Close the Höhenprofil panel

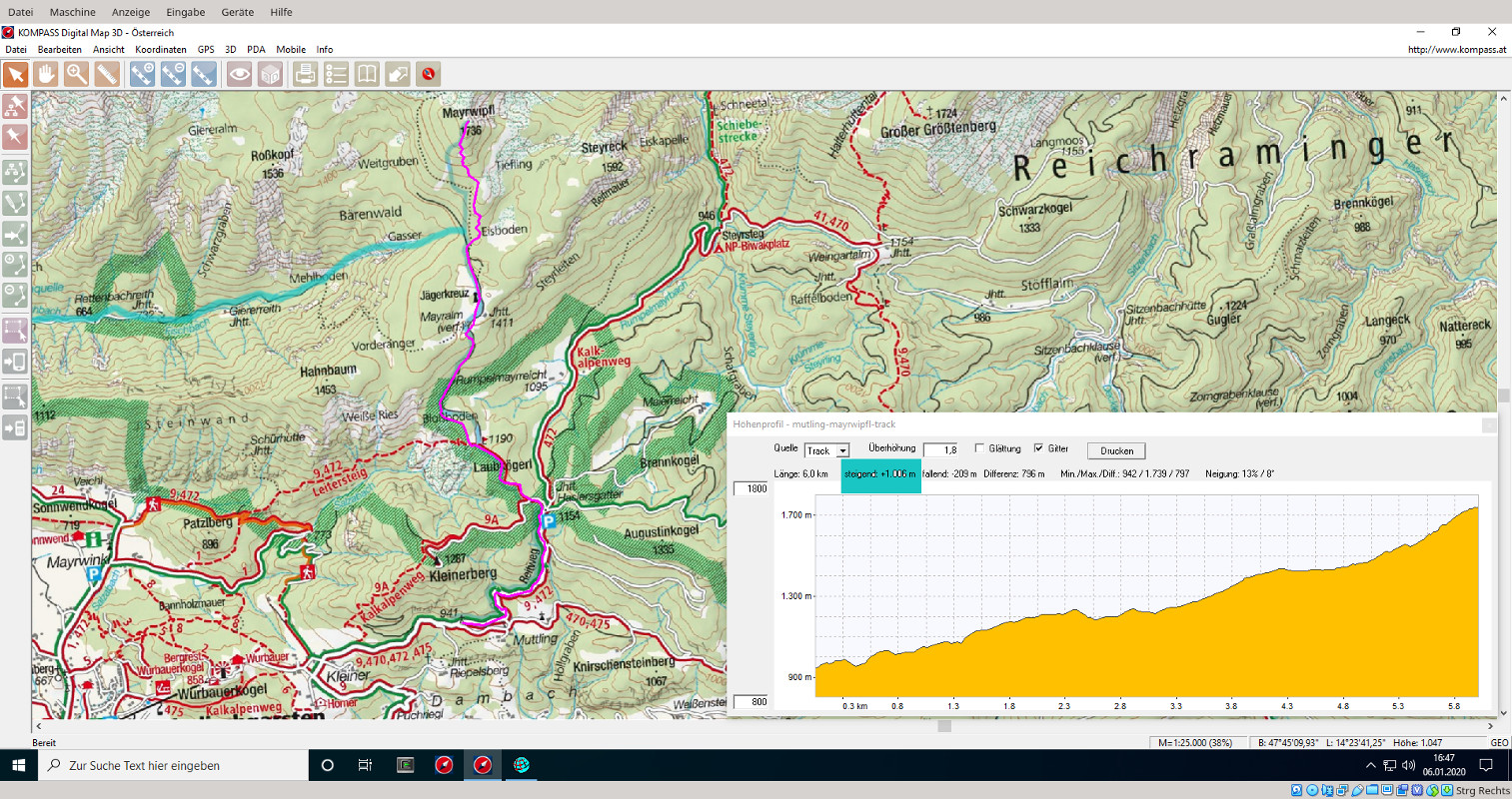click(1489, 424)
